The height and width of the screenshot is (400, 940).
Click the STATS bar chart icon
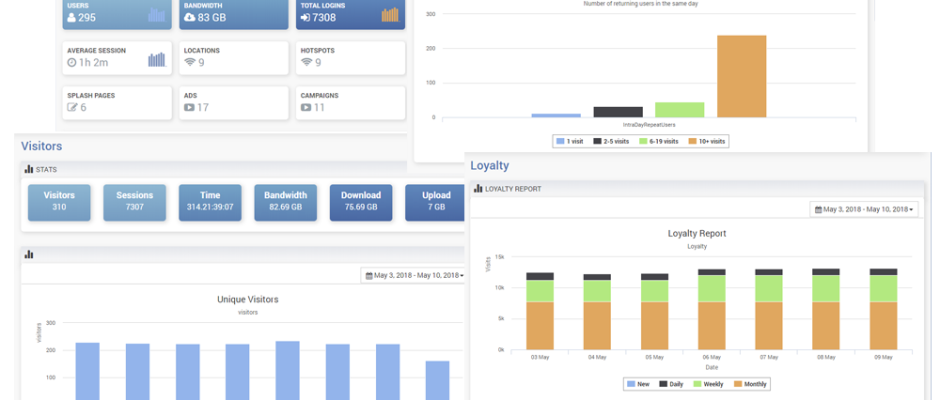point(29,169)
